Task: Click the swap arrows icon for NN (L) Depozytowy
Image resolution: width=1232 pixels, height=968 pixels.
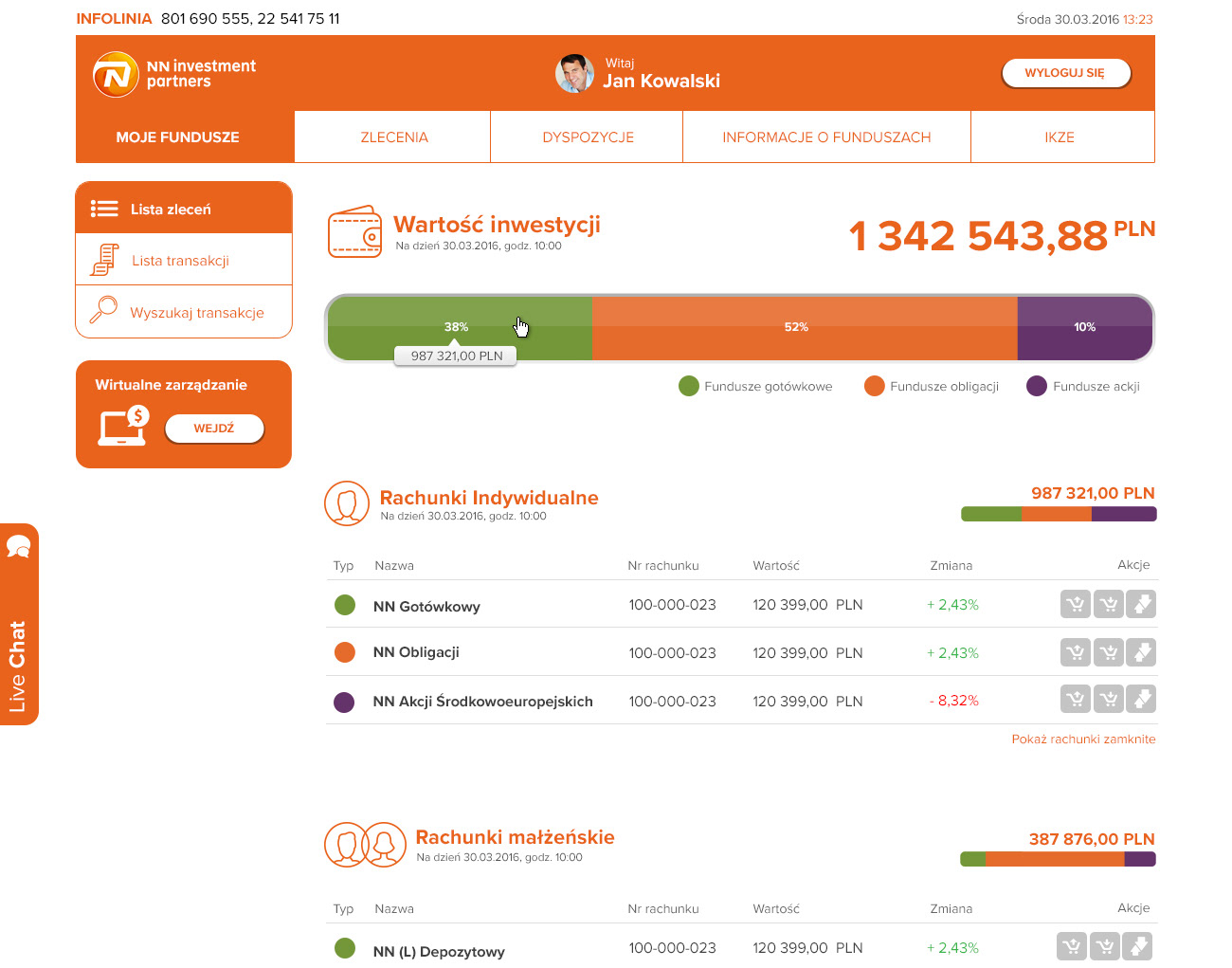Action: [x=1137, y=946]
